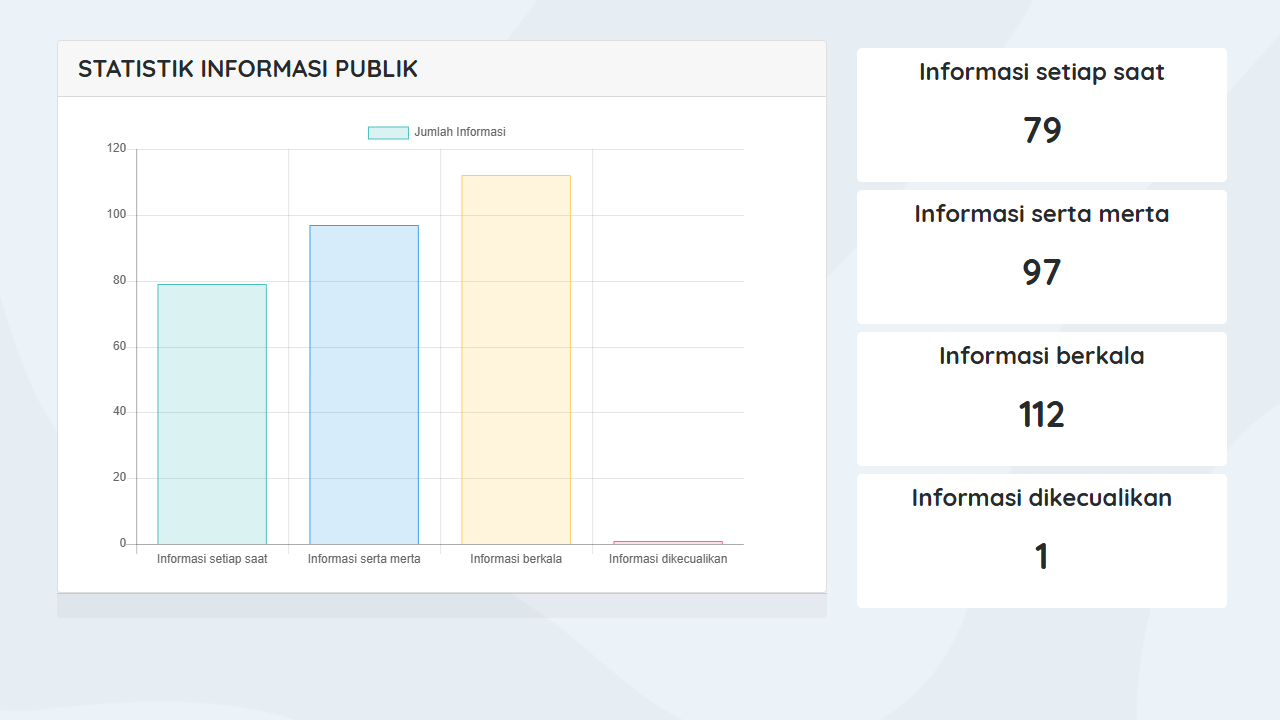
Task: Select the blue Informasi serta merta bar
Action: [x=364, y=385]
